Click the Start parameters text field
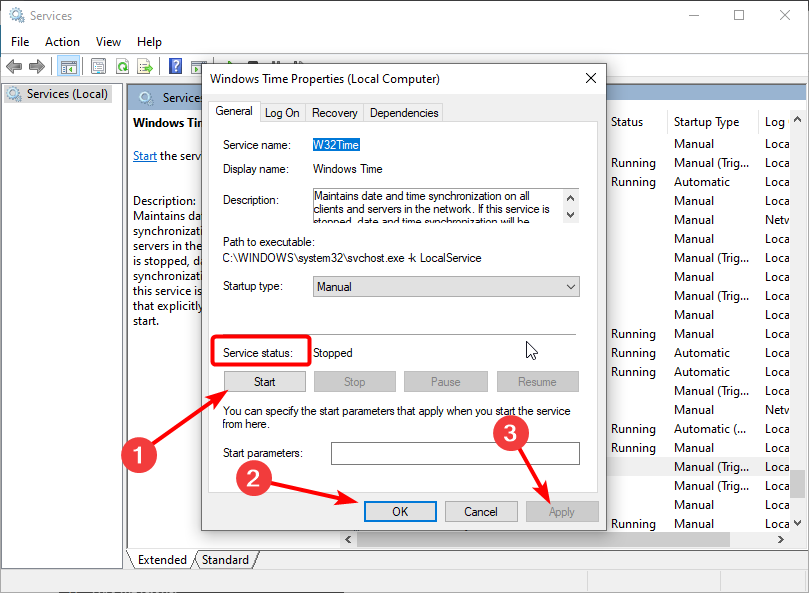This screenshot has height=593, width=809. coord(455,453)
